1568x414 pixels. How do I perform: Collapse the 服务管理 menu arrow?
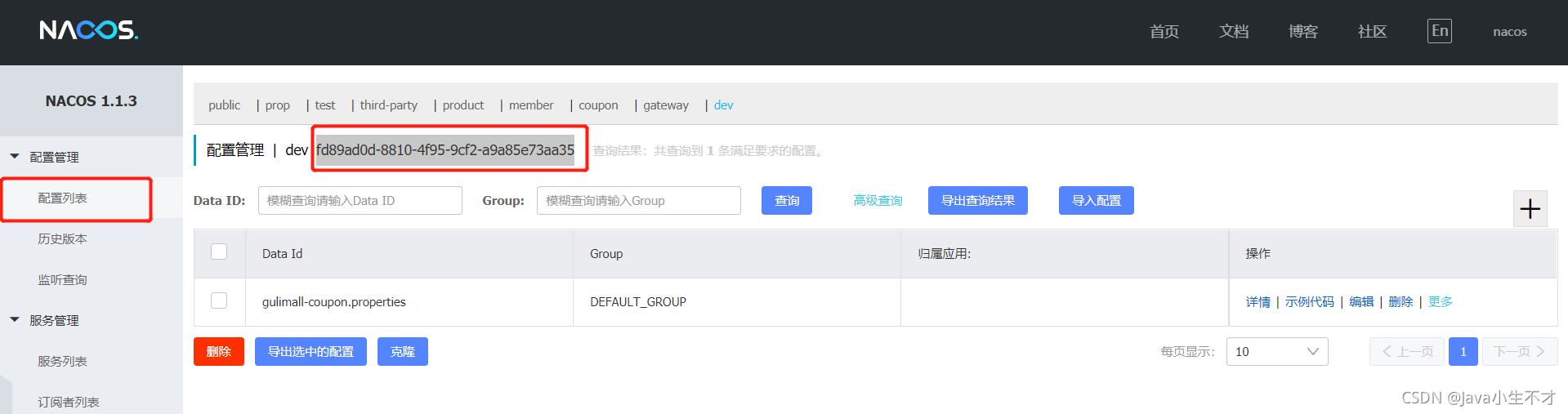click(x=15, y=319)
